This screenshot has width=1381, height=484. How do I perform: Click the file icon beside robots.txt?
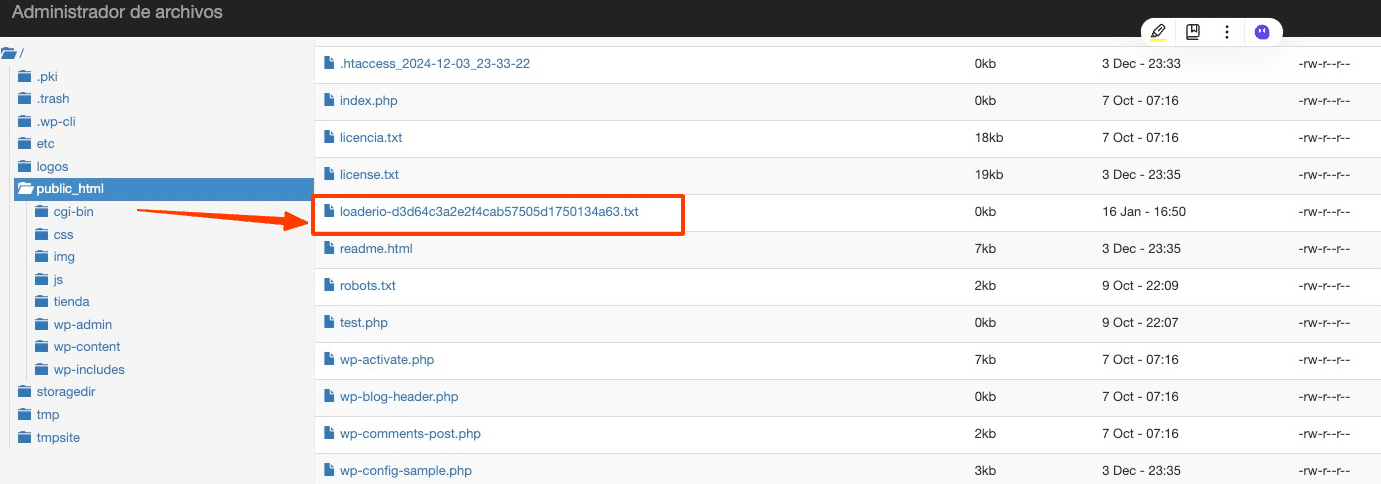point(328,285)
